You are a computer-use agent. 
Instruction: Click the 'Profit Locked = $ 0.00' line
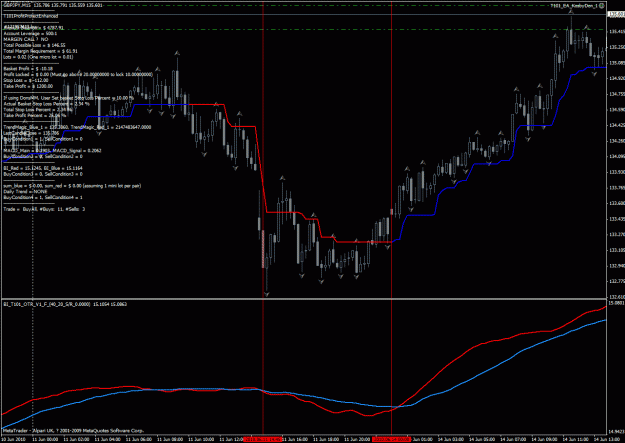78,75
